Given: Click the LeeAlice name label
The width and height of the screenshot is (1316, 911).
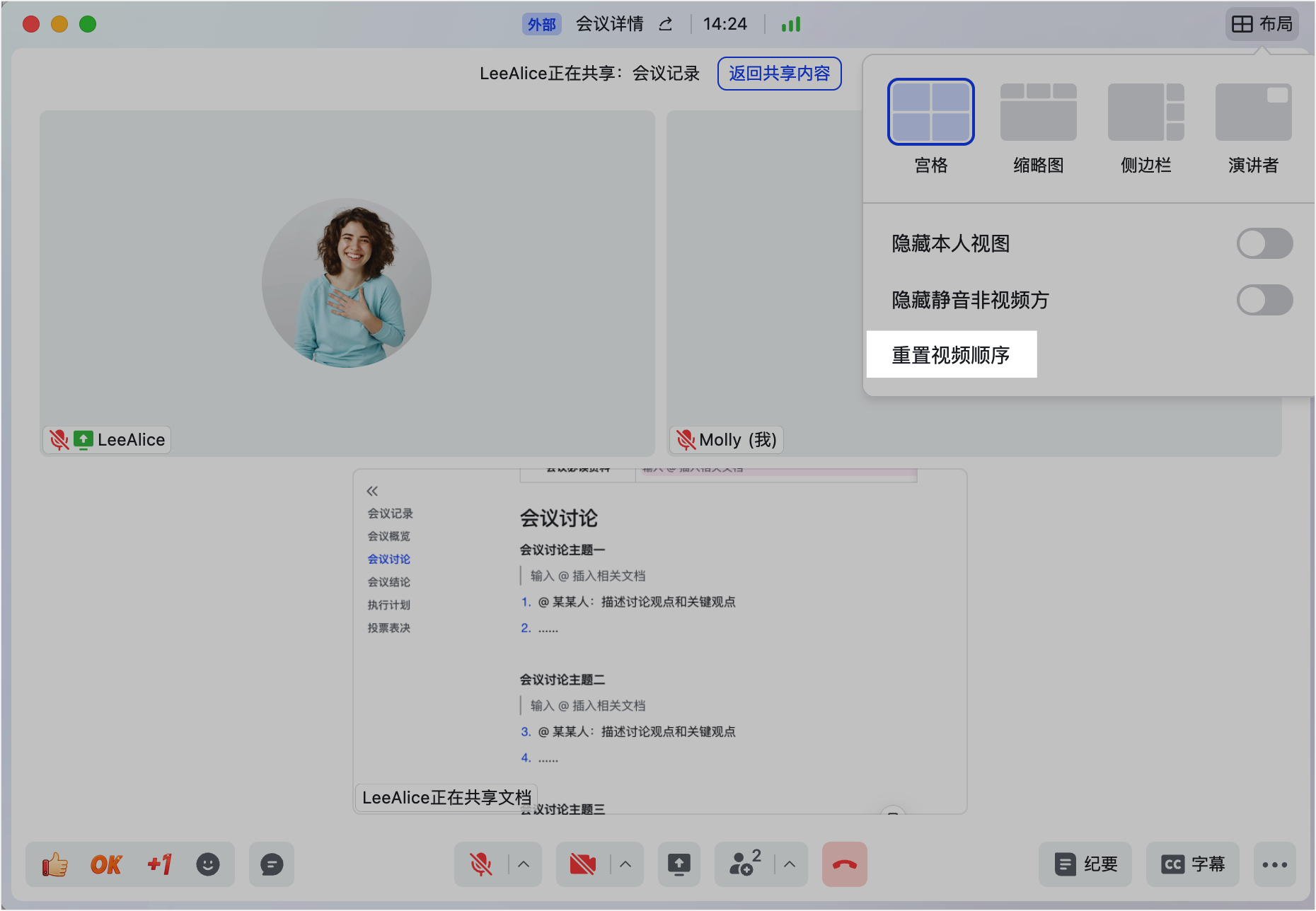Looking at the screenshot, I should pyautogui.click(x=132, y=440).
